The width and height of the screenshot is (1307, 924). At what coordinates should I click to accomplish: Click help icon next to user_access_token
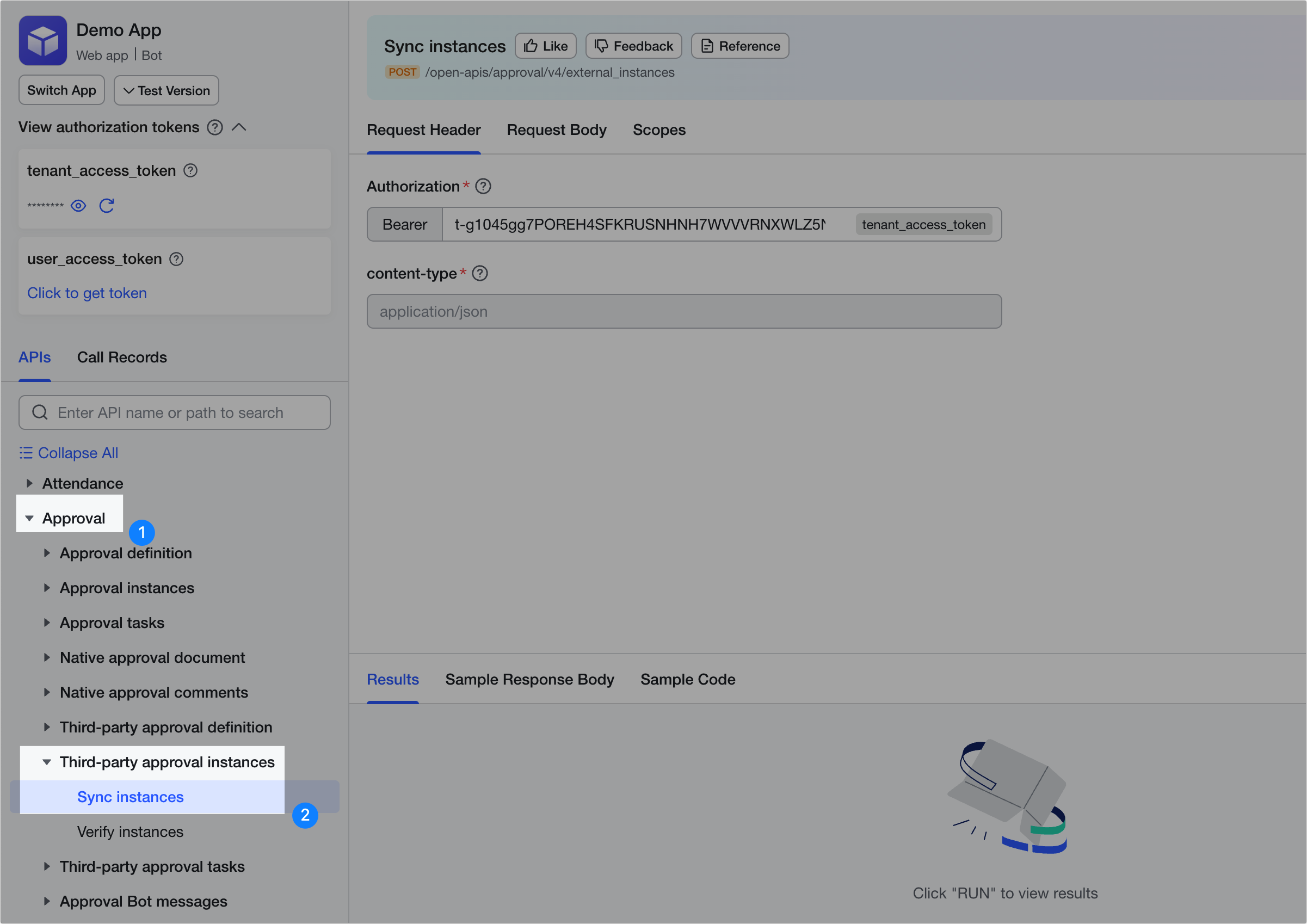coord(176,259)
